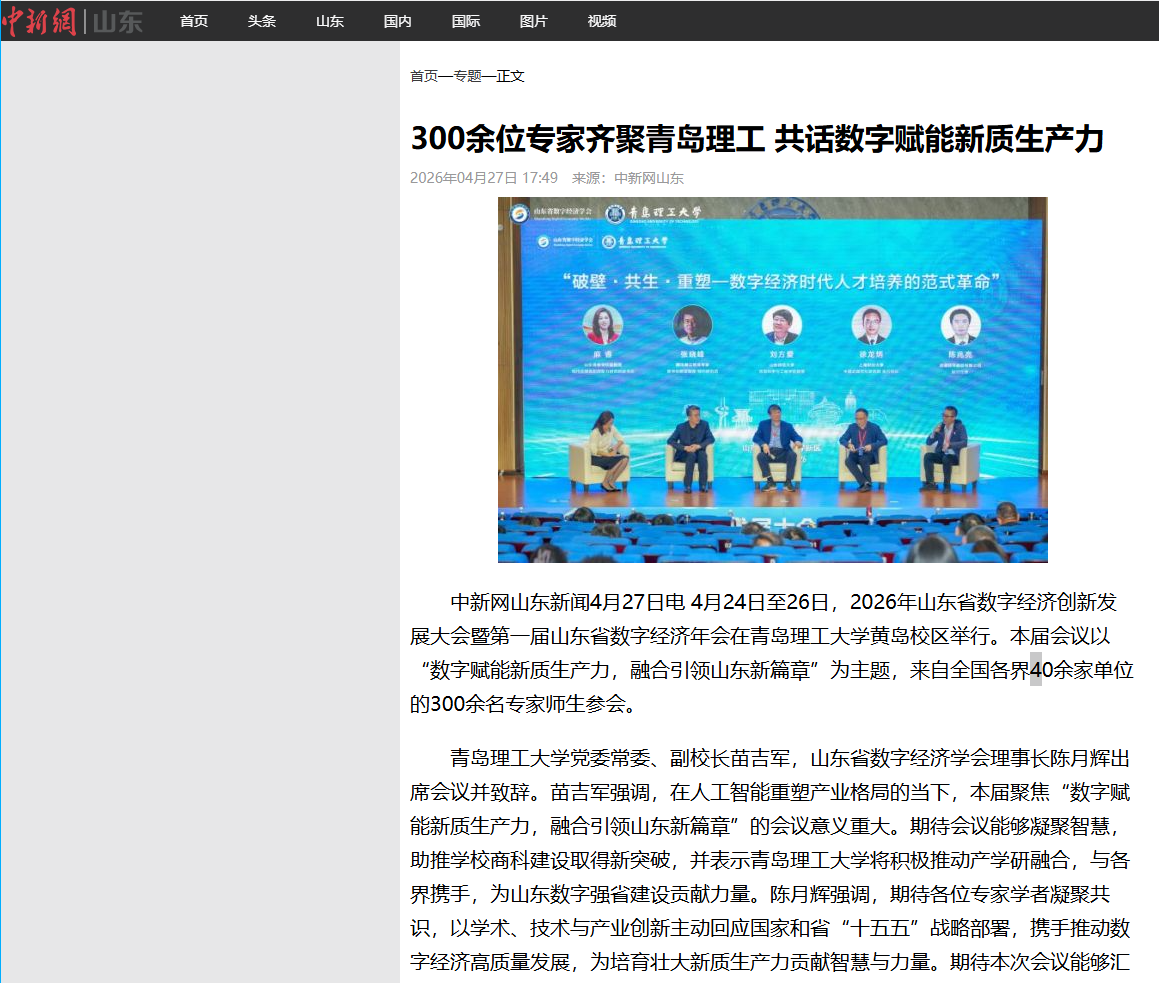Click the article headline about 300余位专家
The height and width of the screenshot is (983, 1159).
click(757, 139)
